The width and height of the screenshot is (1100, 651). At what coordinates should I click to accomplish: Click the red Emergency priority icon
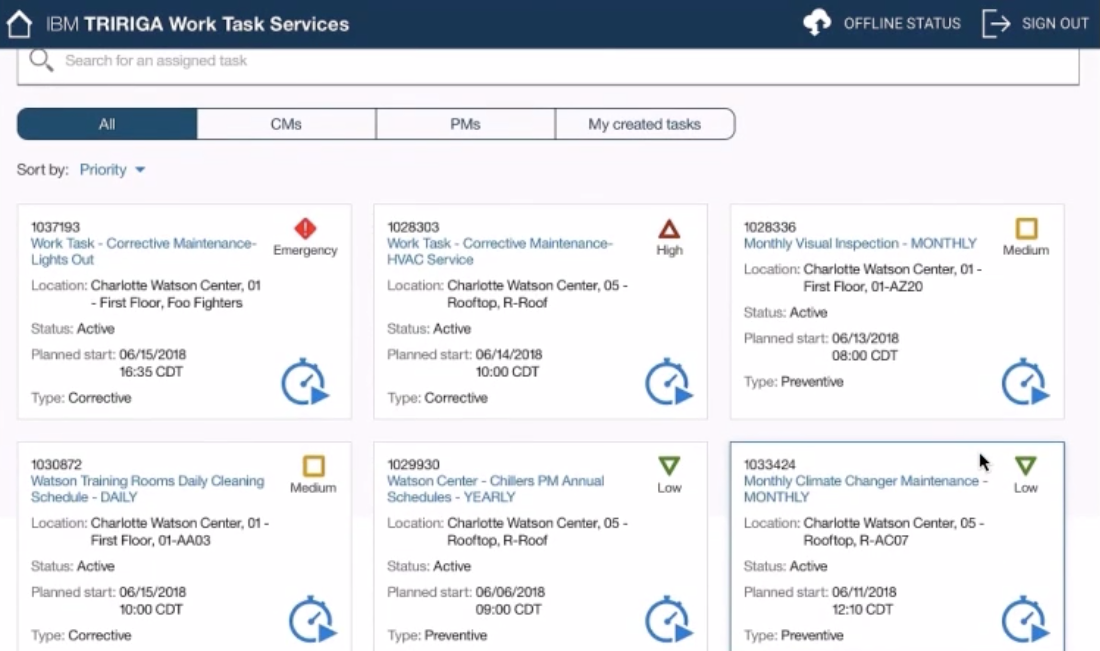pyautogui.click(x=305, y=229)
